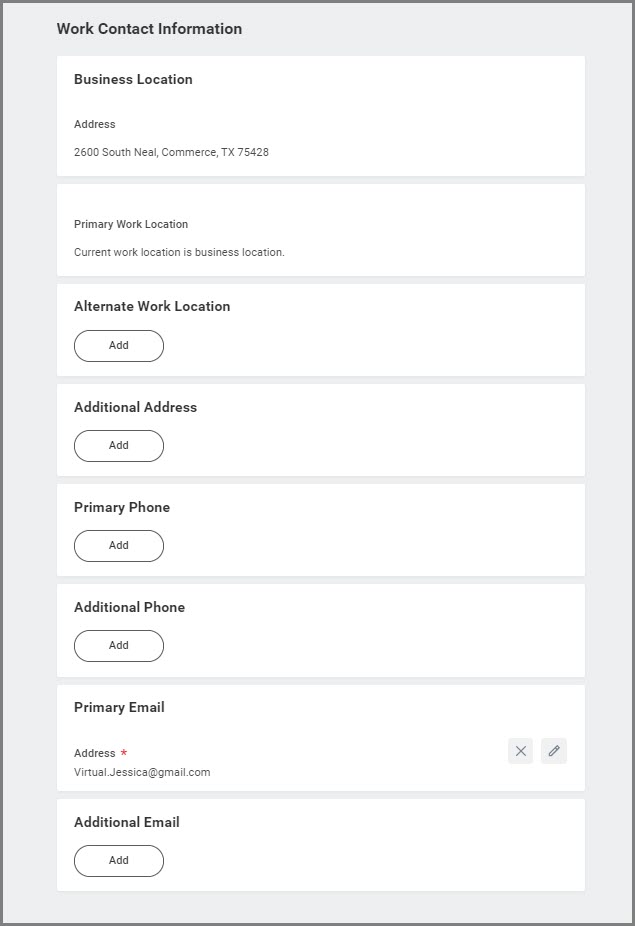
Task: Click the Work Contact Information page title
Action: [x=149, y=29]
